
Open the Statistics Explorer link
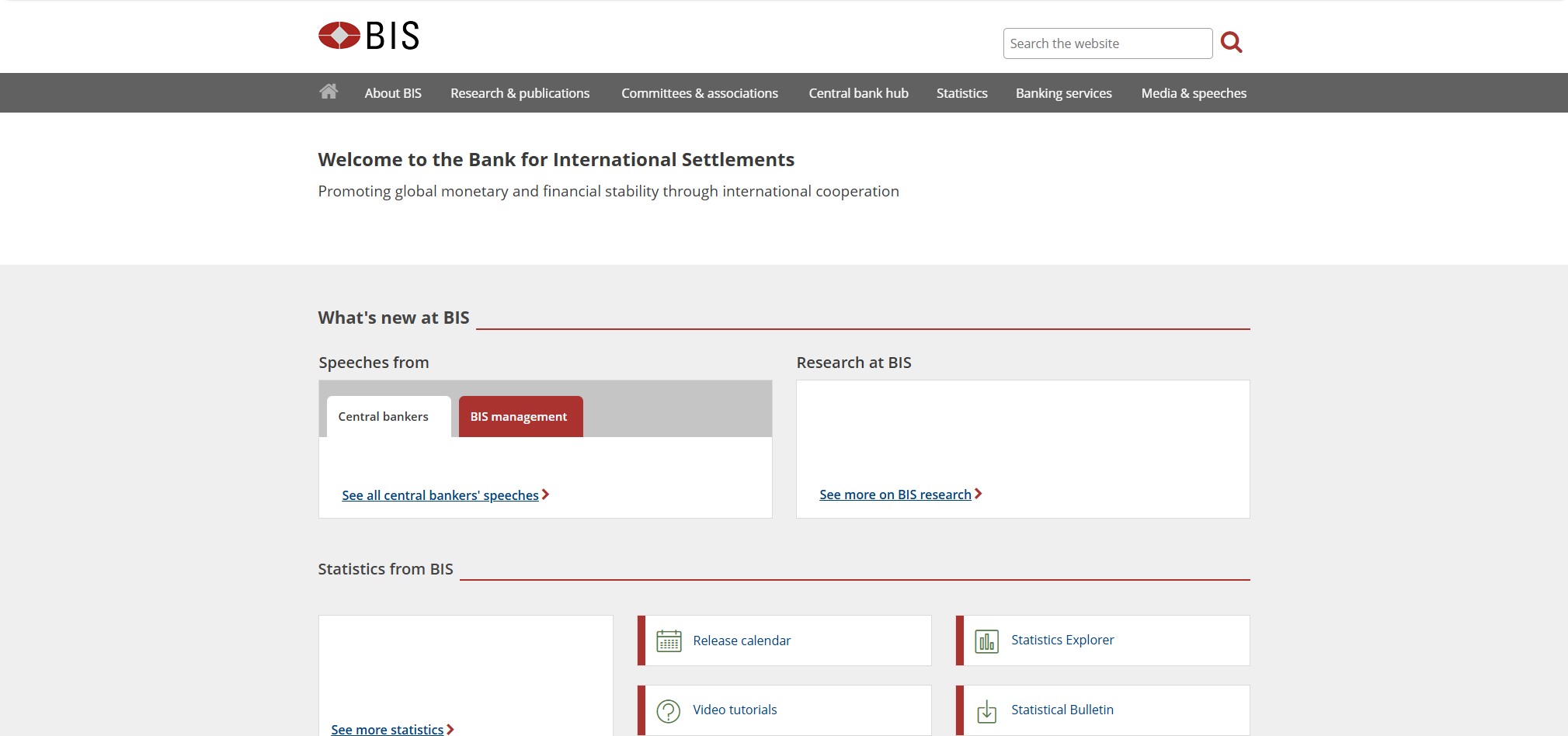[x=1062, y=640]
